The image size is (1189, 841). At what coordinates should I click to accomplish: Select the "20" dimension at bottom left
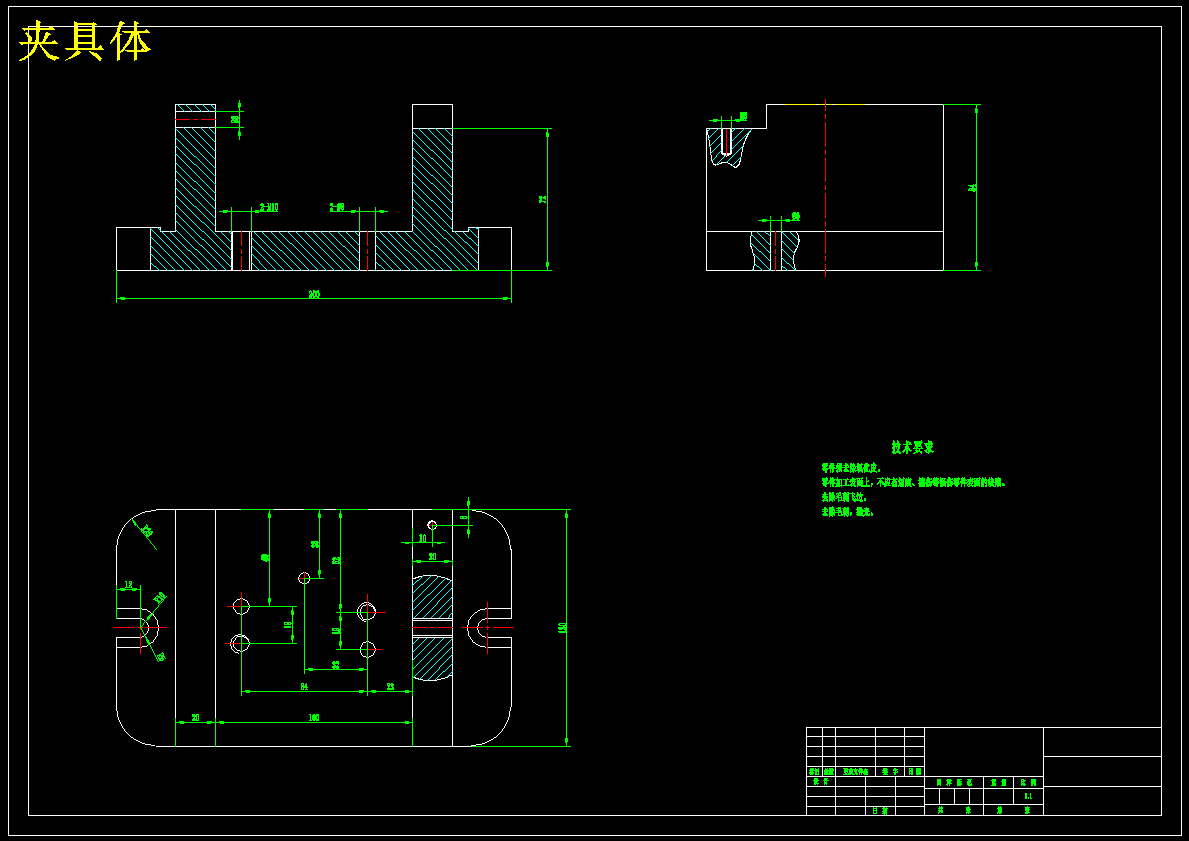click(x=195, y=717)
